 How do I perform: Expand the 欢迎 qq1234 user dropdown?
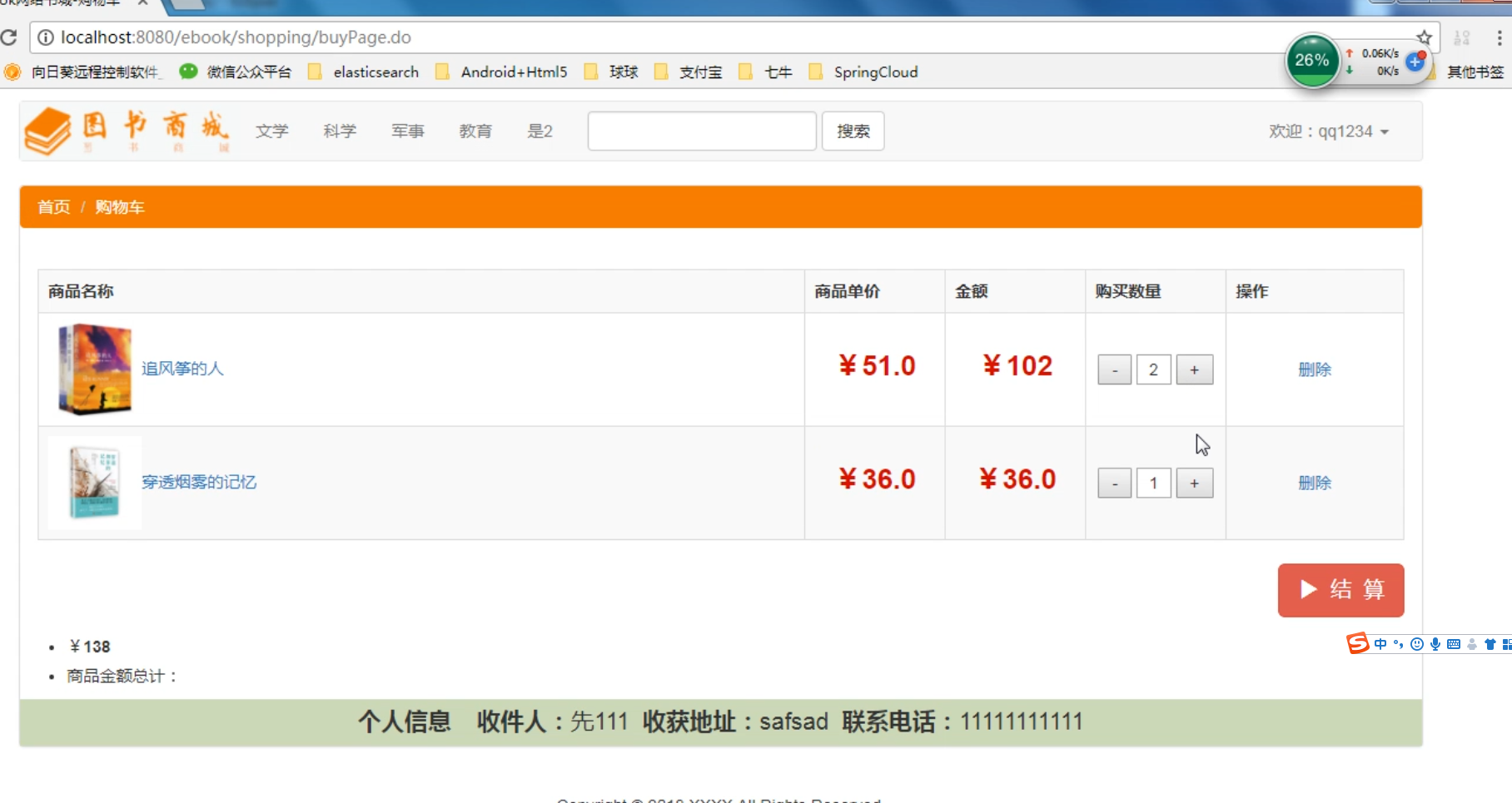tap(1329, 131)
